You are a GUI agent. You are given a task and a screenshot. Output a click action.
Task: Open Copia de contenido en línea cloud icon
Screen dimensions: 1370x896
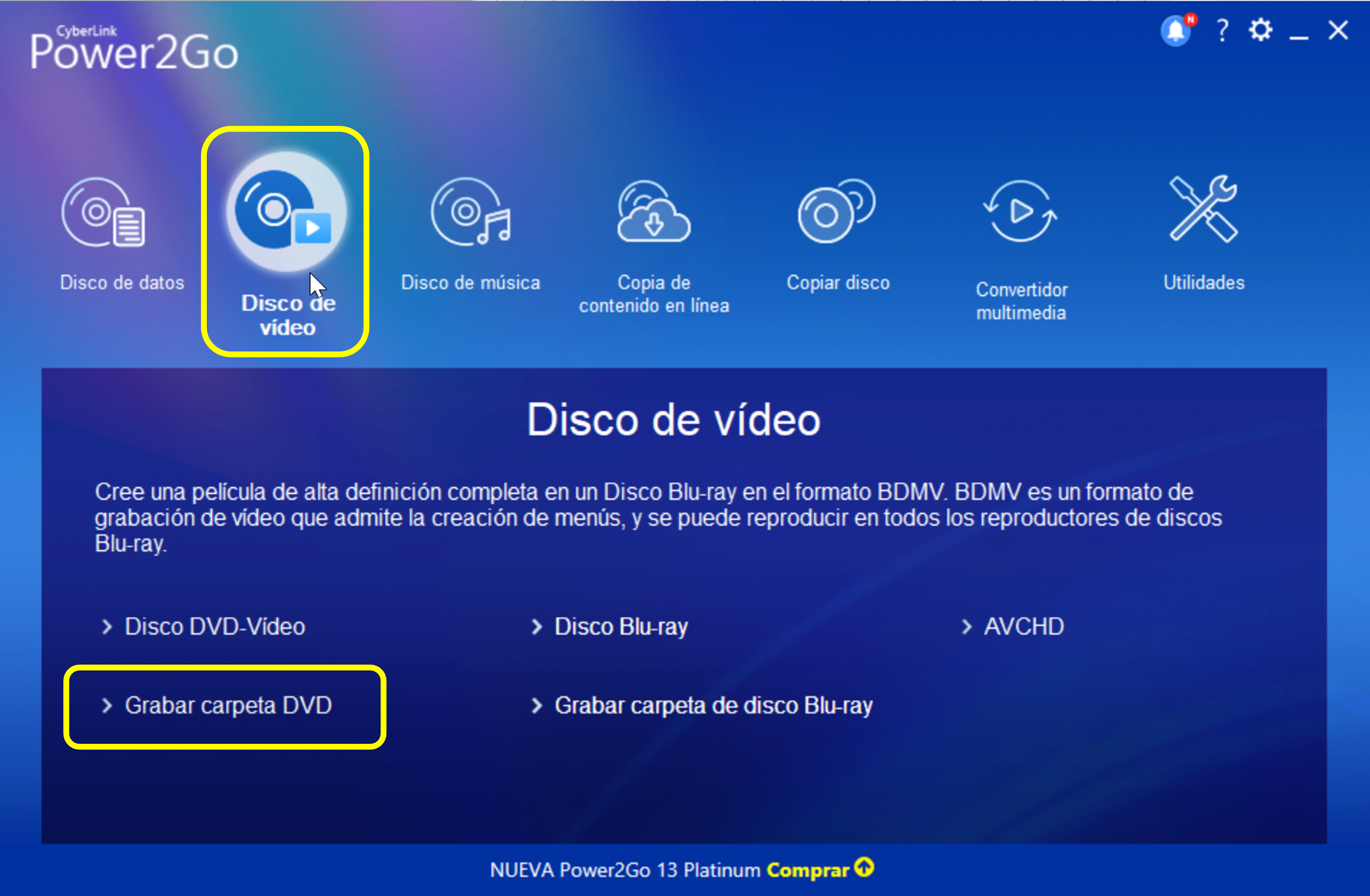tap(654, 211)
